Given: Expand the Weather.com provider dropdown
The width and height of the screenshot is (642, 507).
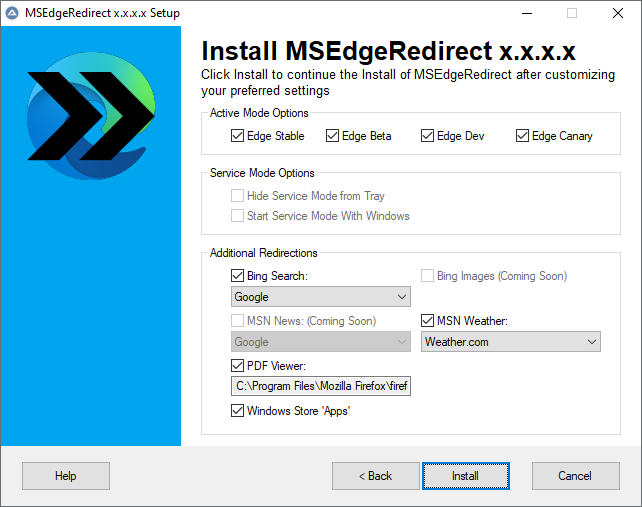Looking at the screenshot, I should pos(511,342).
